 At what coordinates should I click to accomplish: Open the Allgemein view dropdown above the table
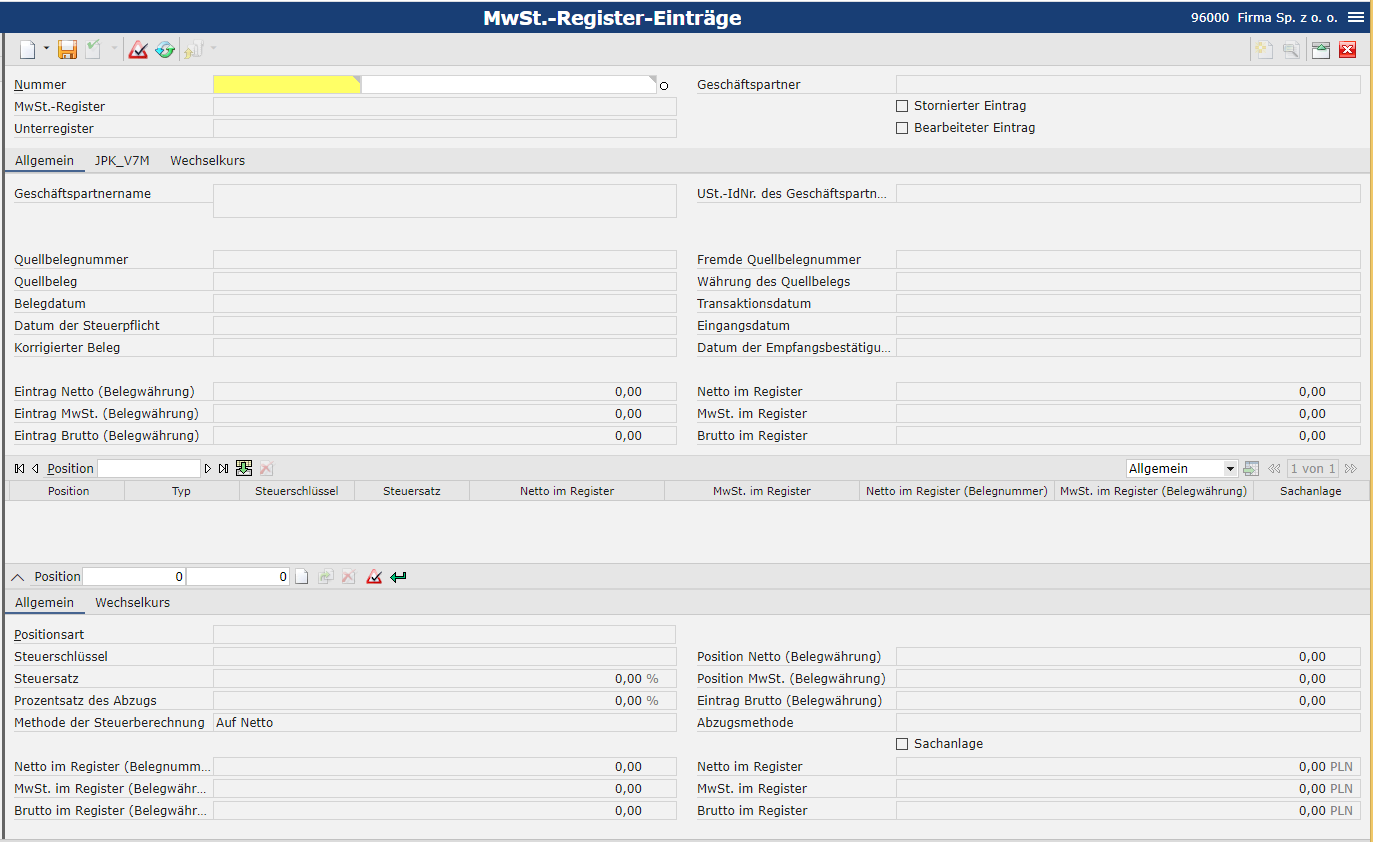pos(1182,469)
